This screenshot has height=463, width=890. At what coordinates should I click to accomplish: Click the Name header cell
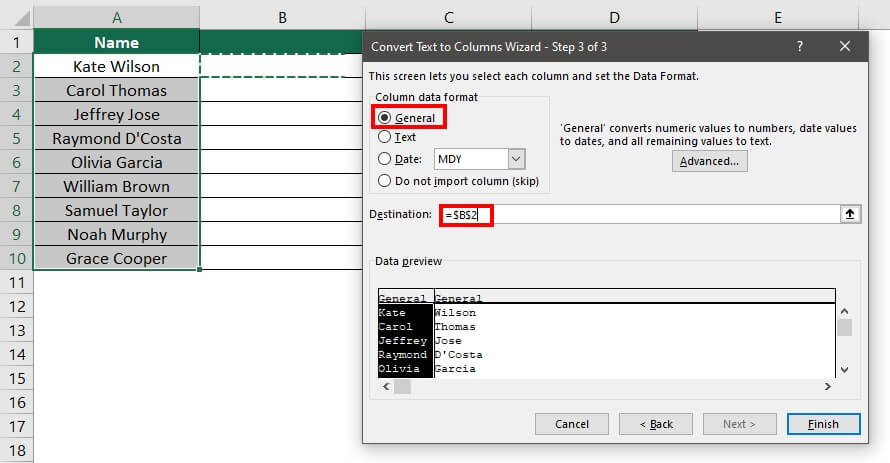[x=116, y=43]
